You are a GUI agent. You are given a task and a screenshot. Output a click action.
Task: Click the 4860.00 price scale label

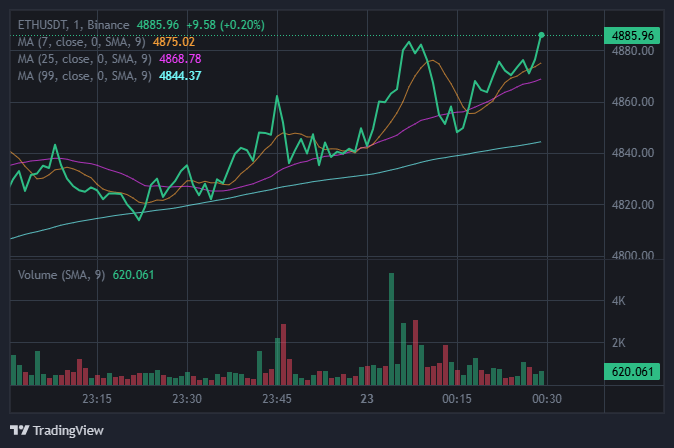[x=632, y=102]
